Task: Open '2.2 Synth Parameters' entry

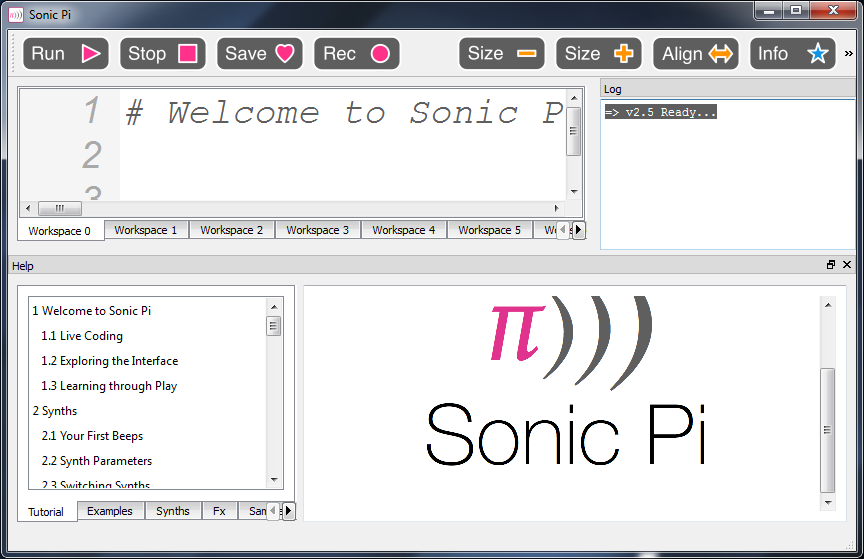Action: click(x=96, y=461)
